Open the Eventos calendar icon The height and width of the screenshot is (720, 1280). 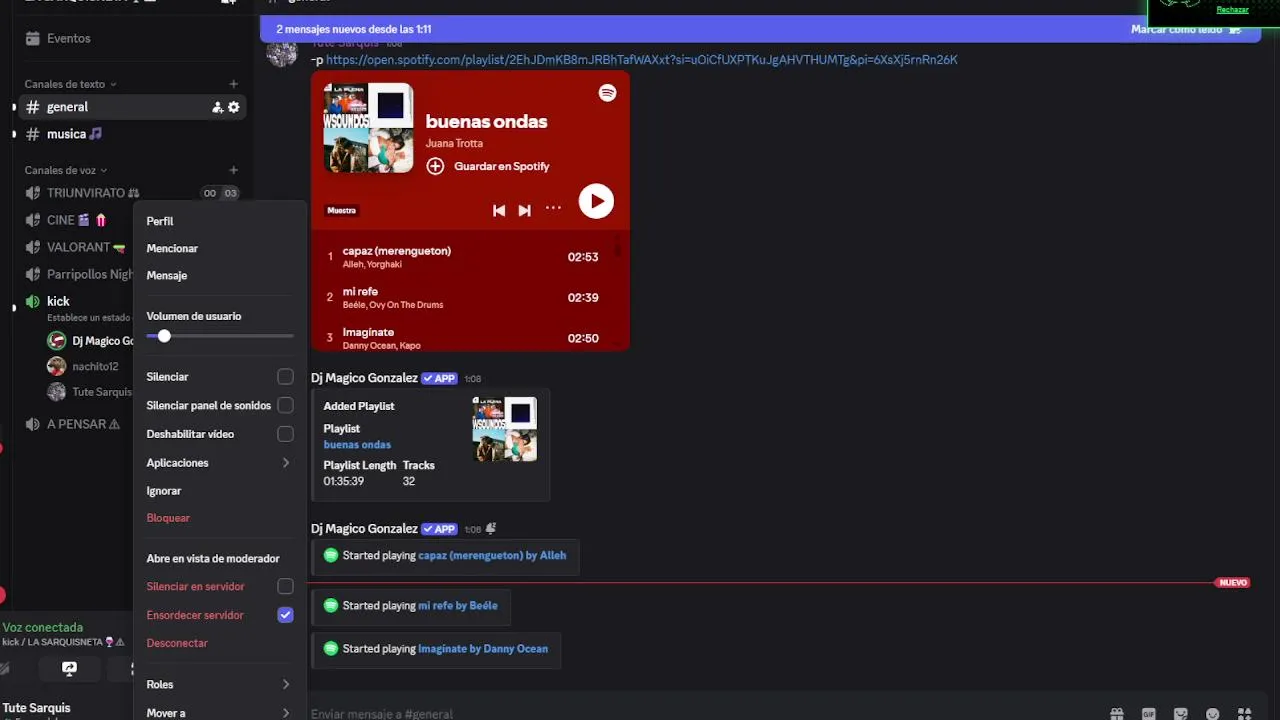[x=33, y=38]
